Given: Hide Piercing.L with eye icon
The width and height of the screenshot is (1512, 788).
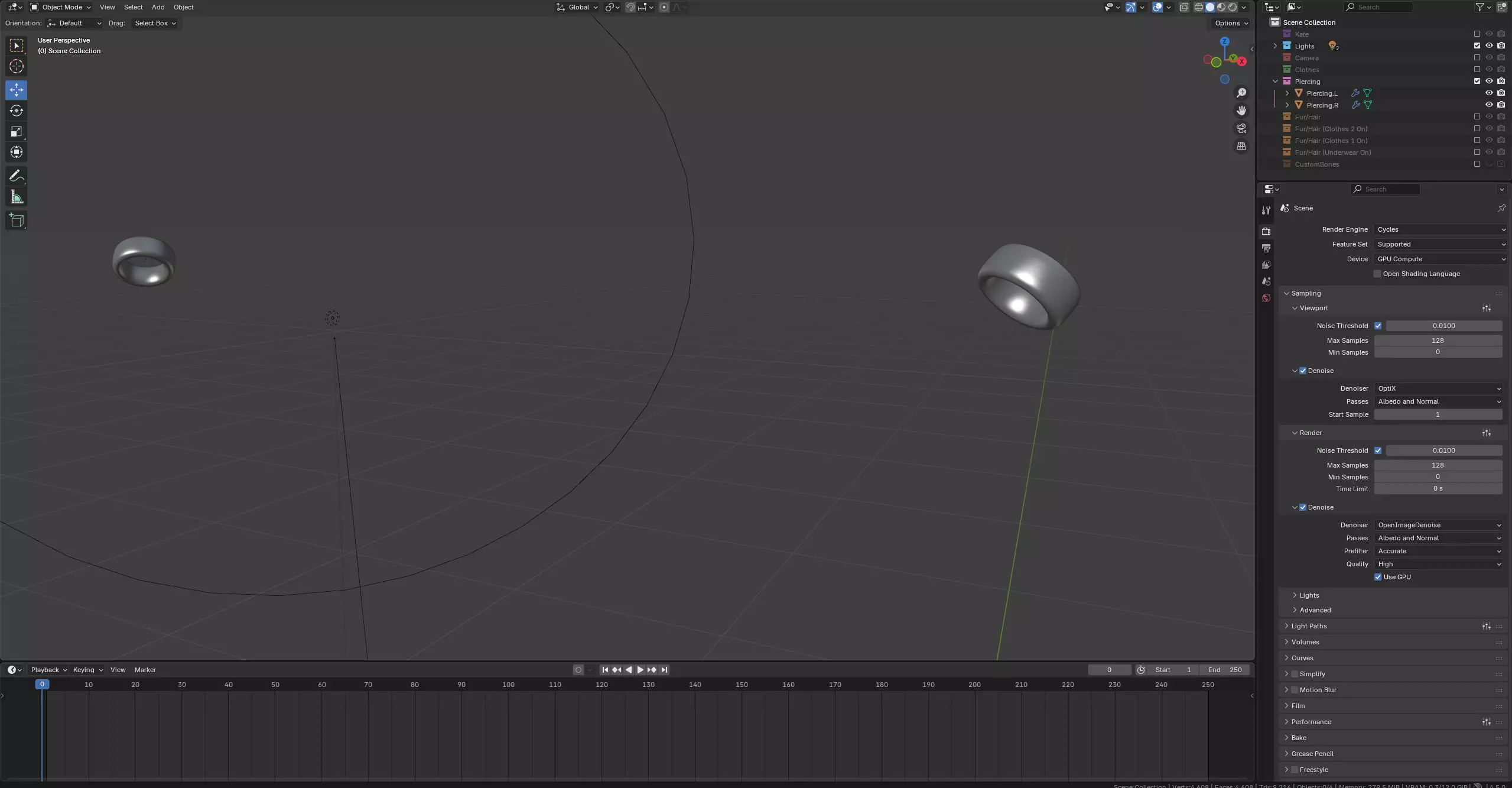Looking at the screenshot, I should click(1489, 93).
